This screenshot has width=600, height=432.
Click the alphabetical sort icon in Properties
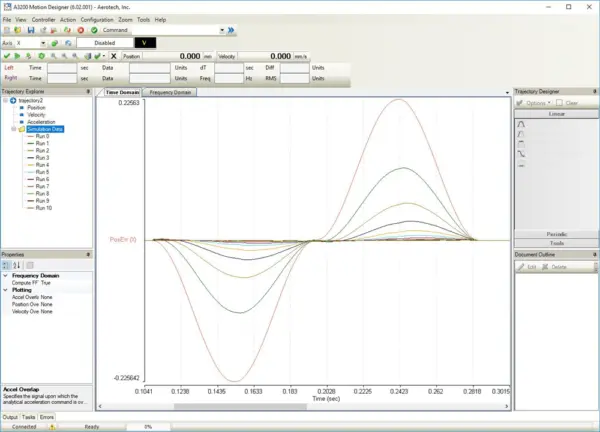click(x=18, y=265)
